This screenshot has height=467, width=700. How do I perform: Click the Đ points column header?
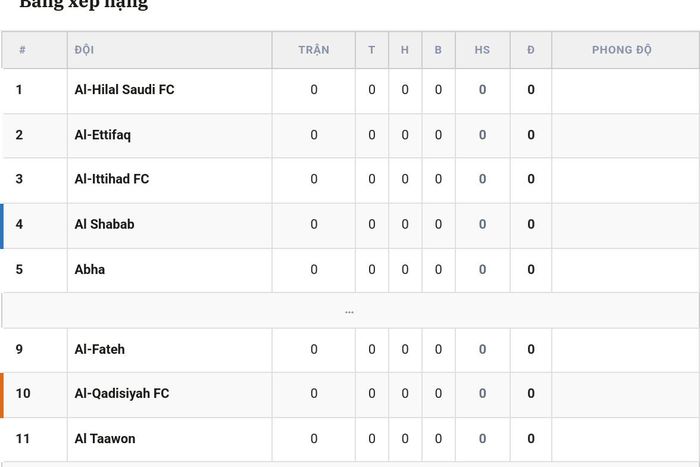531,50
